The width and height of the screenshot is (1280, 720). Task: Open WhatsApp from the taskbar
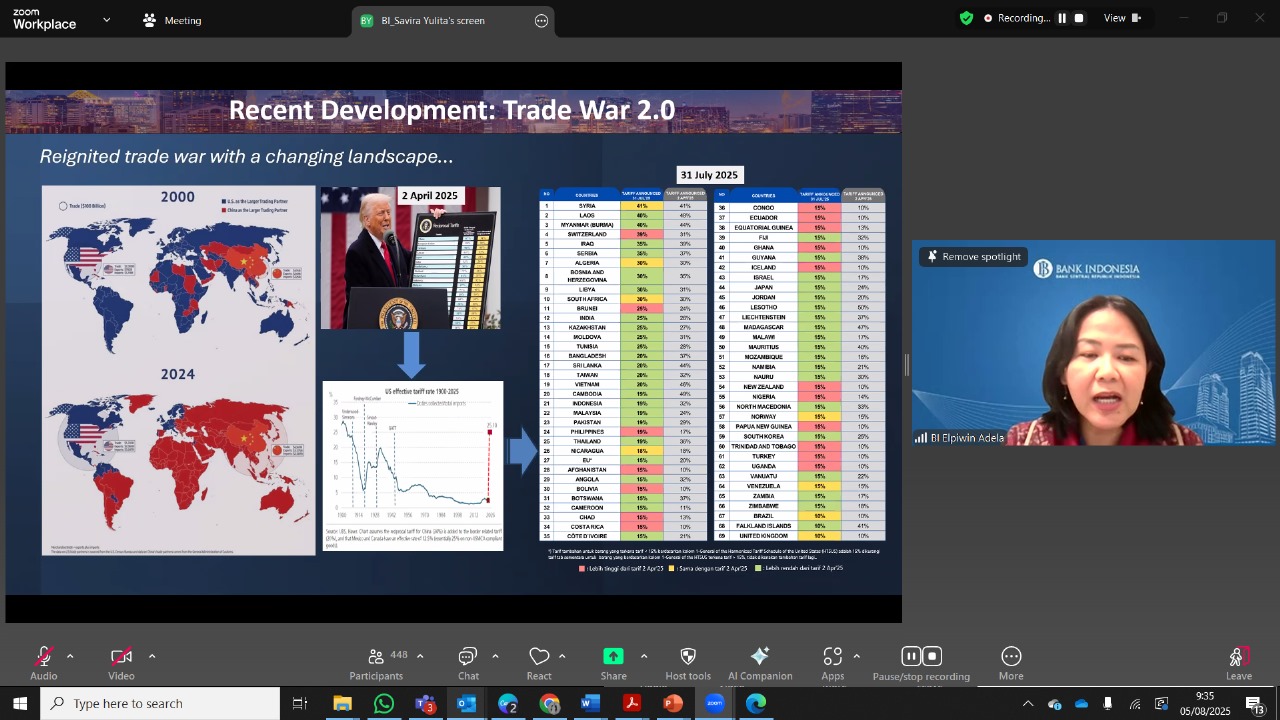tap(384, 704)
